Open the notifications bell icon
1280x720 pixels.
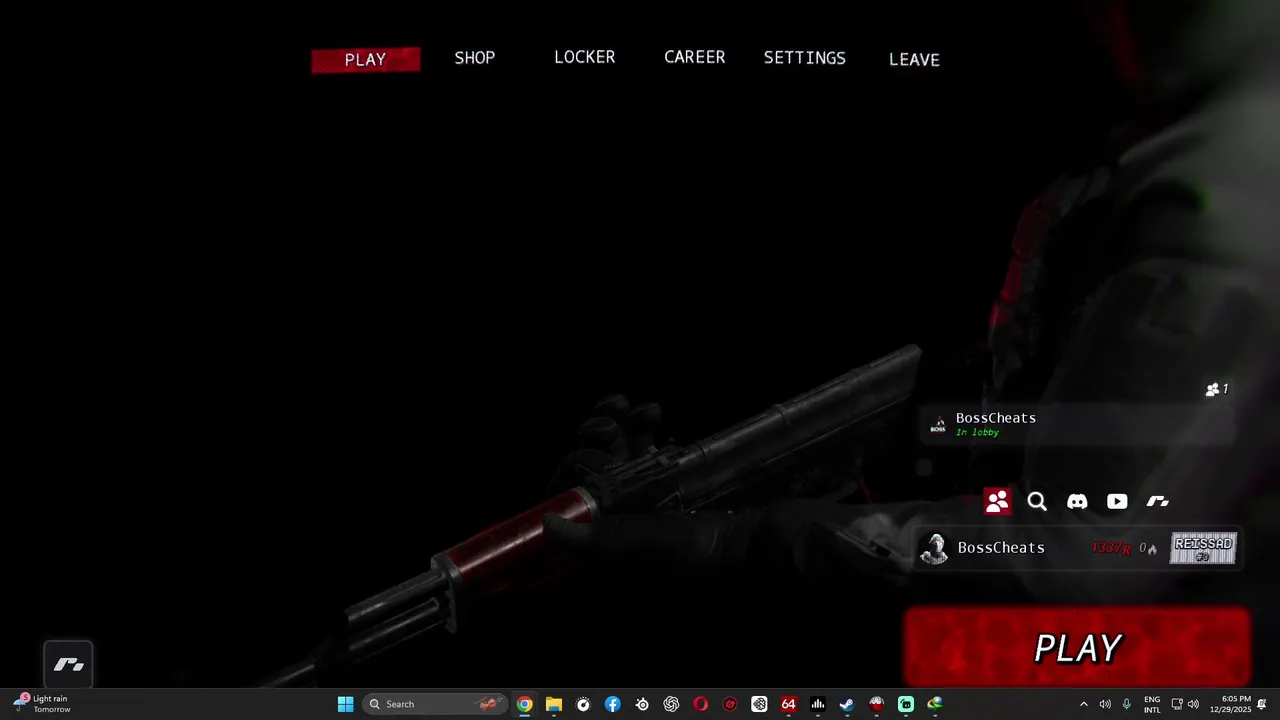[x=1262, y=704]
